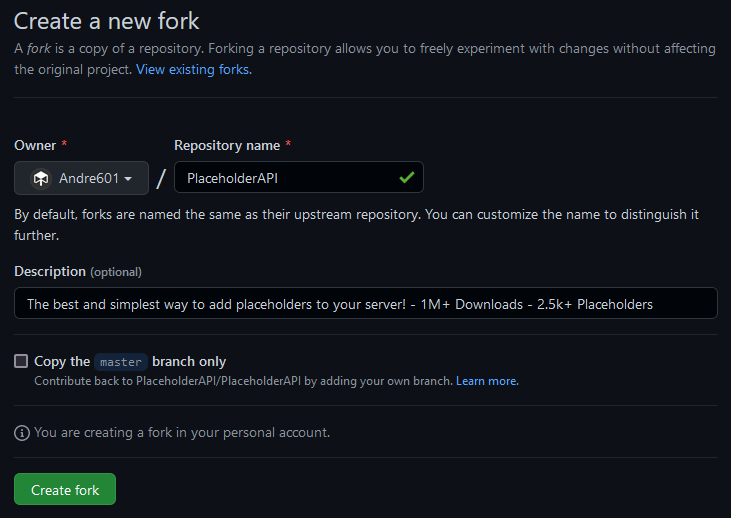This screenshot has width=731, height=518.
Task: Open the "Learn more" link
Action: 487,381
